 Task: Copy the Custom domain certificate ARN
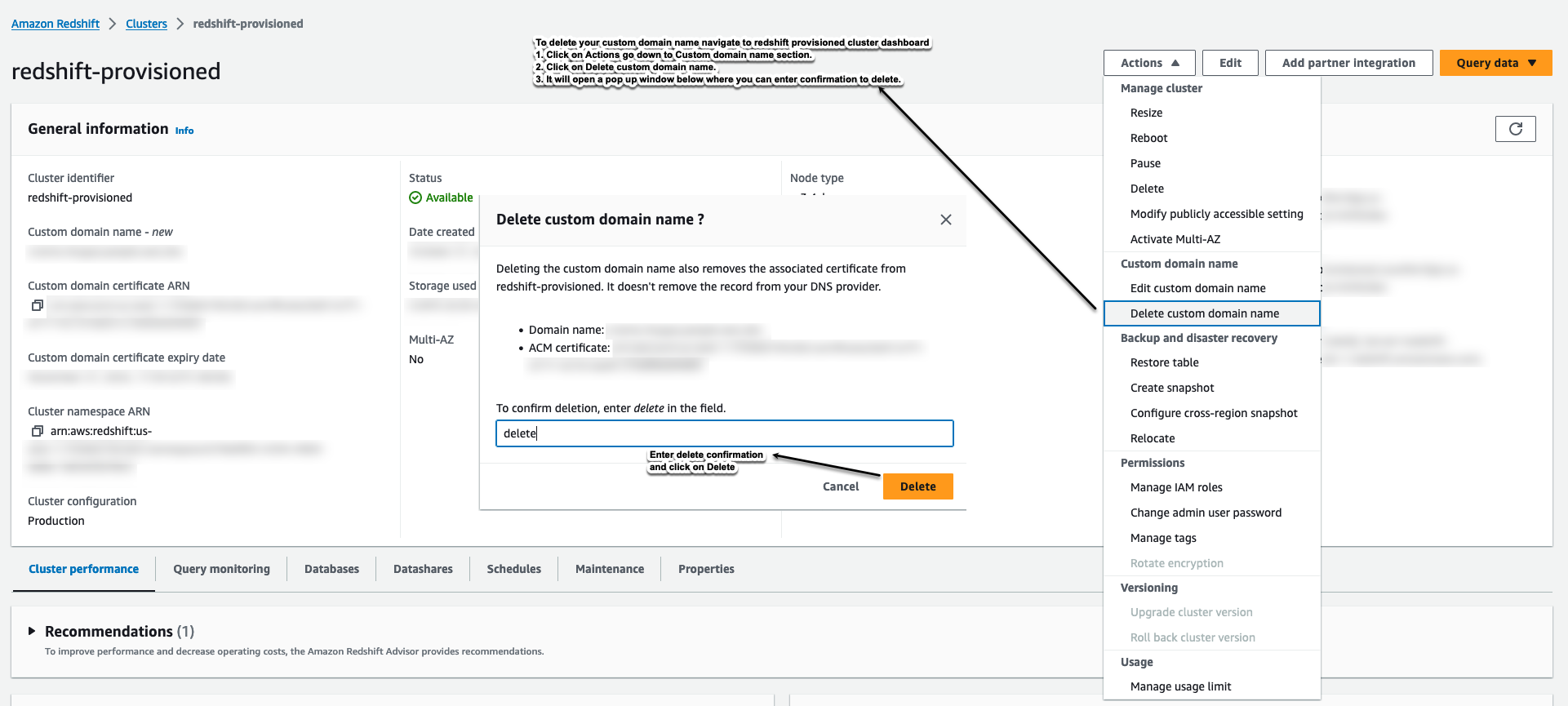pos(37,305)
